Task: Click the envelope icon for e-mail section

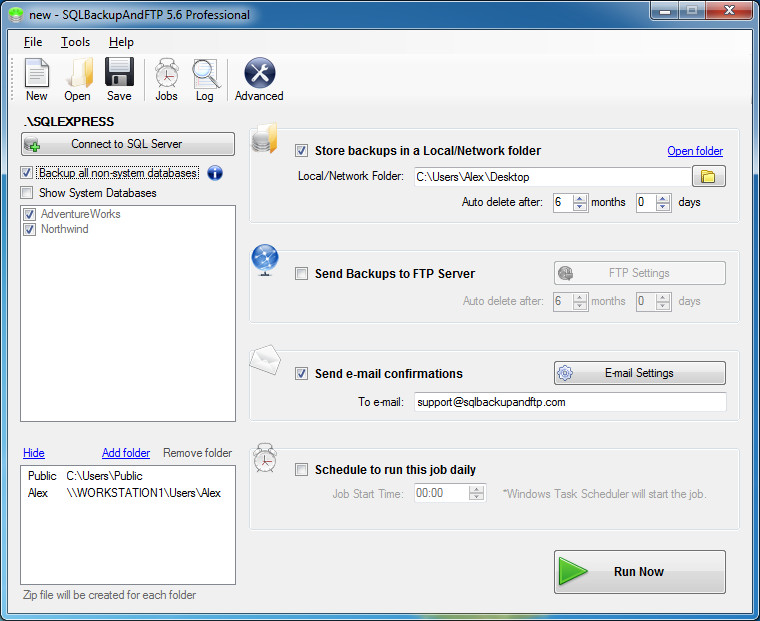Action: (x=265, y=359)
